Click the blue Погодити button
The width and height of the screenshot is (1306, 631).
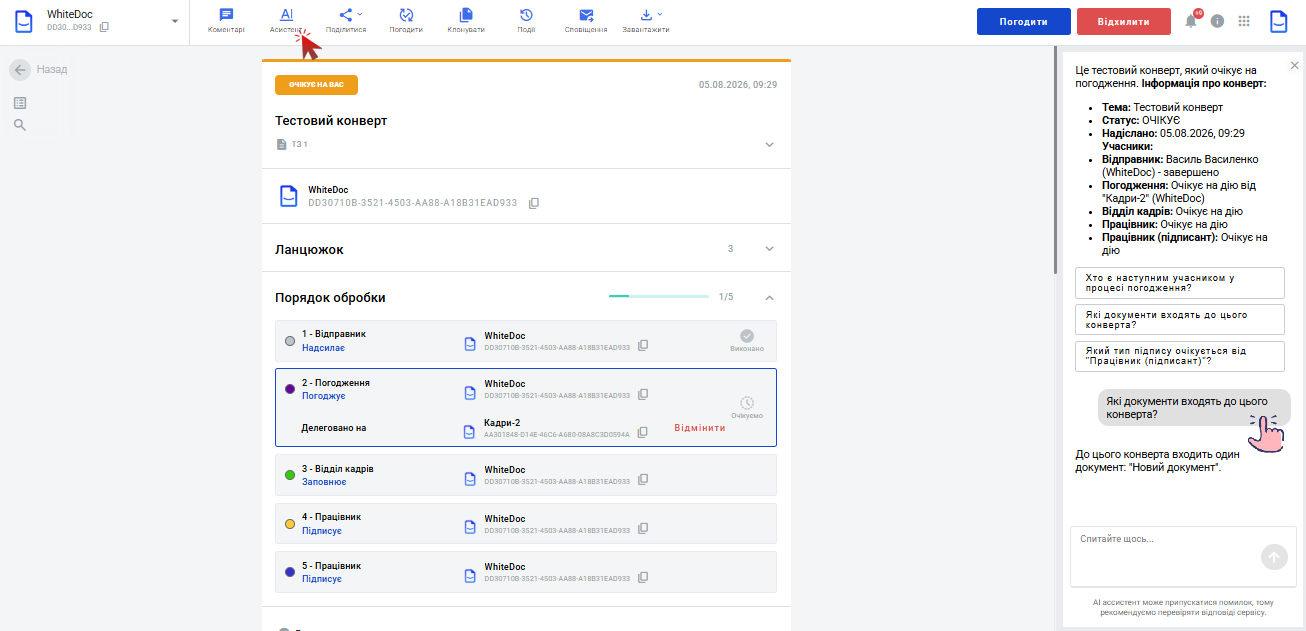click(1023, 22)
